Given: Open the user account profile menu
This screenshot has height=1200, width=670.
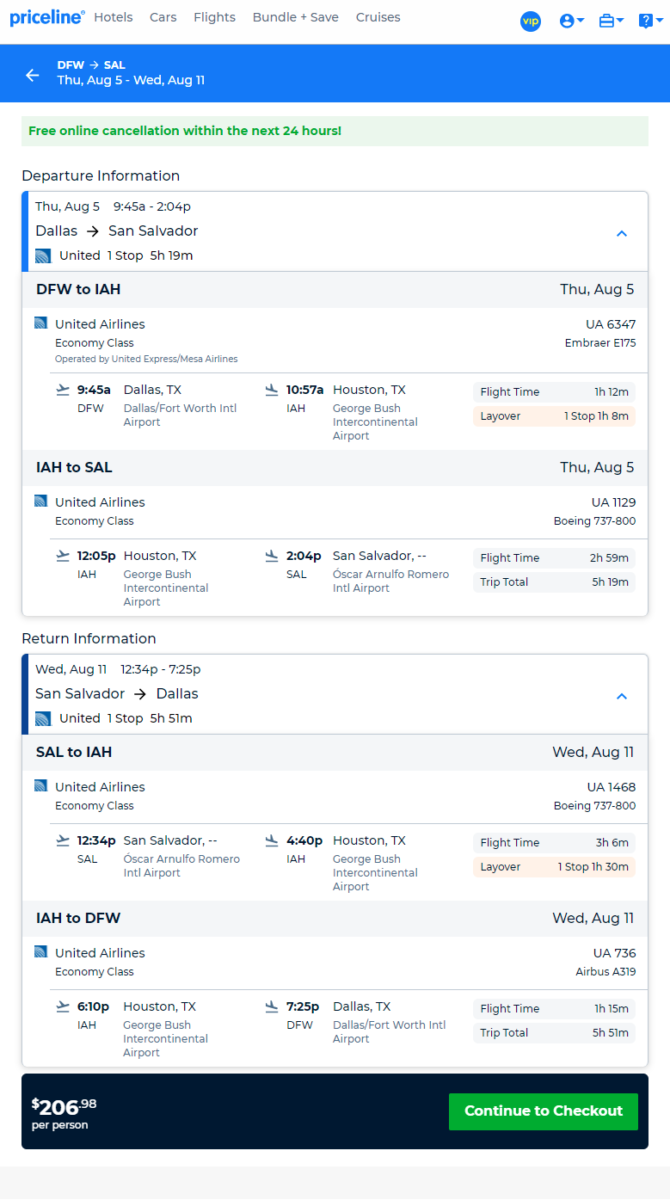Looking at the screenshot, I should pyautogui.click(x=572, y=21).
